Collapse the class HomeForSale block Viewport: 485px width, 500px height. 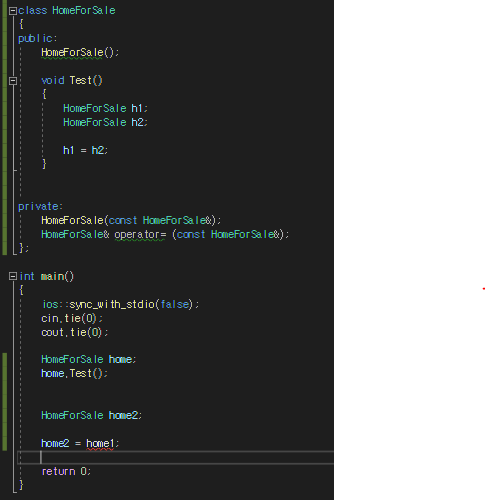13,11
